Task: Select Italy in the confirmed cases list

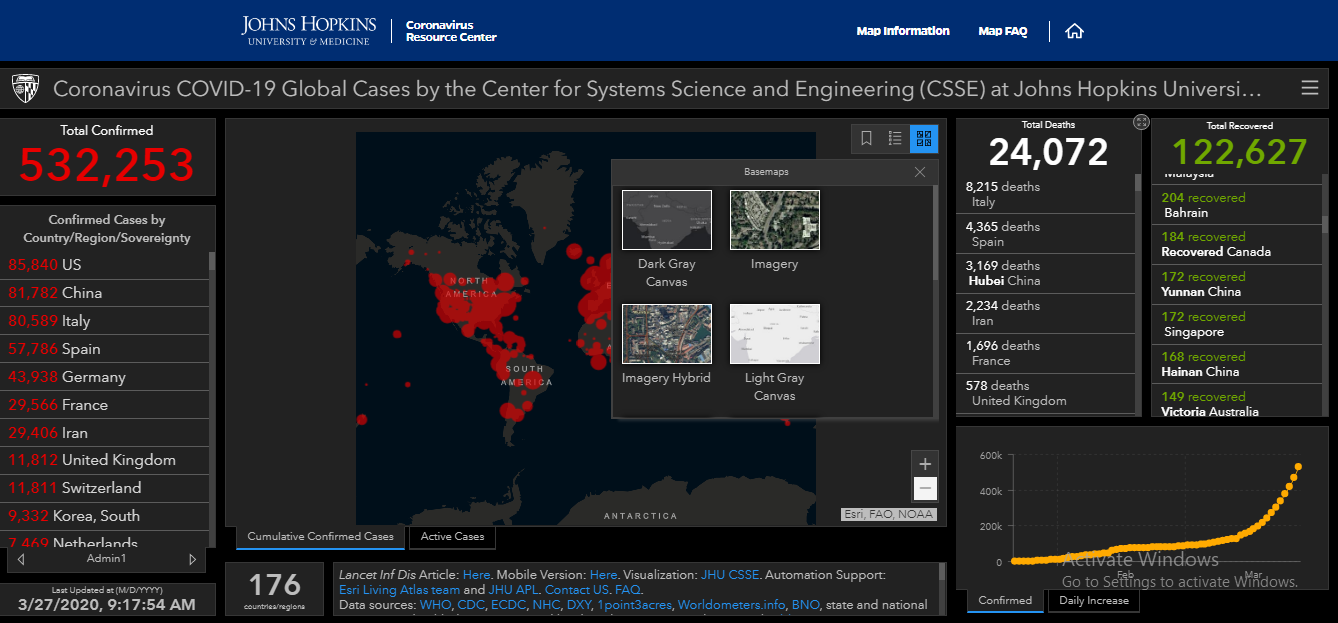Action: click(x=76, y=321)
